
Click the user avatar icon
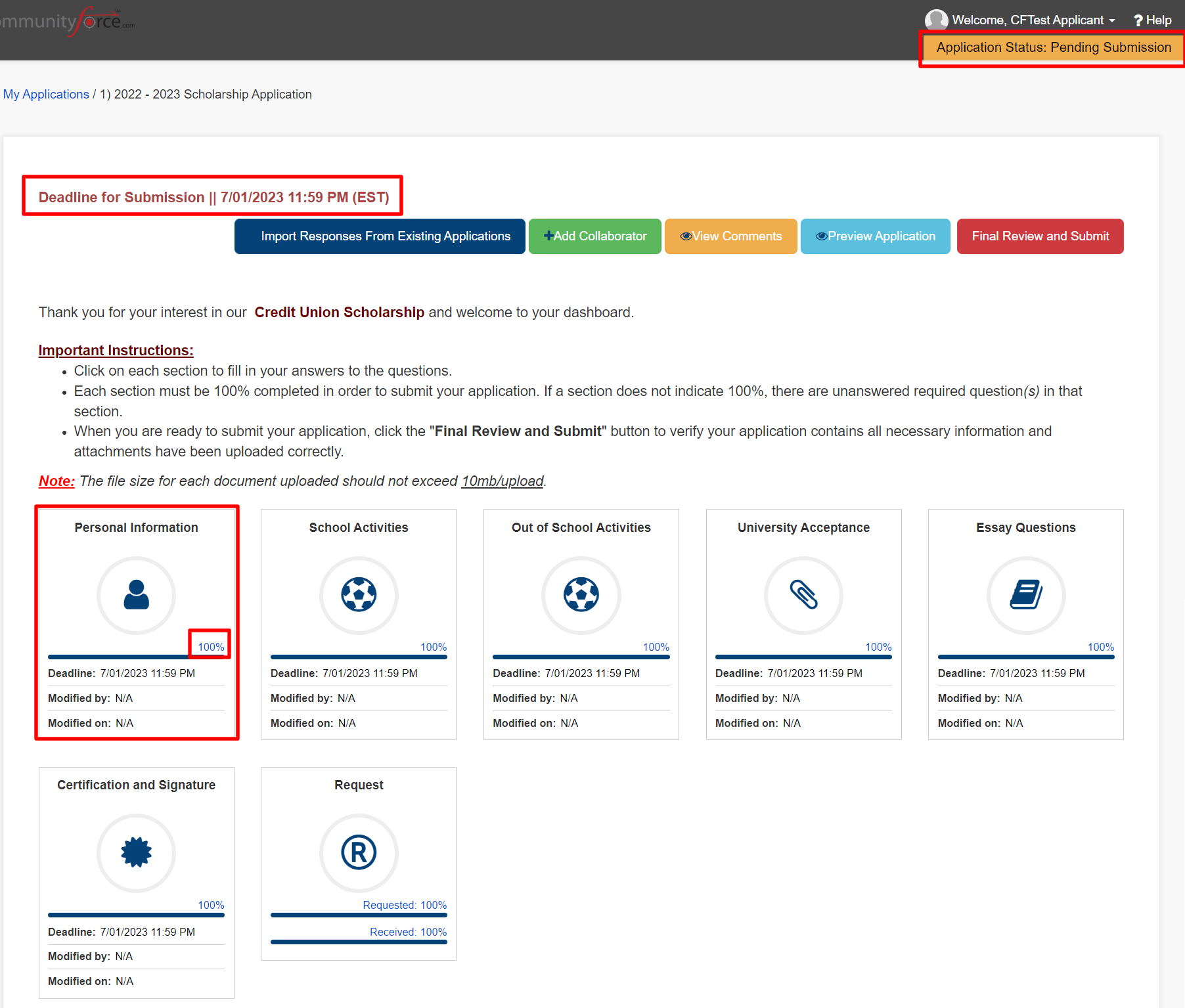pyautogui.click(x=936, y=20)
